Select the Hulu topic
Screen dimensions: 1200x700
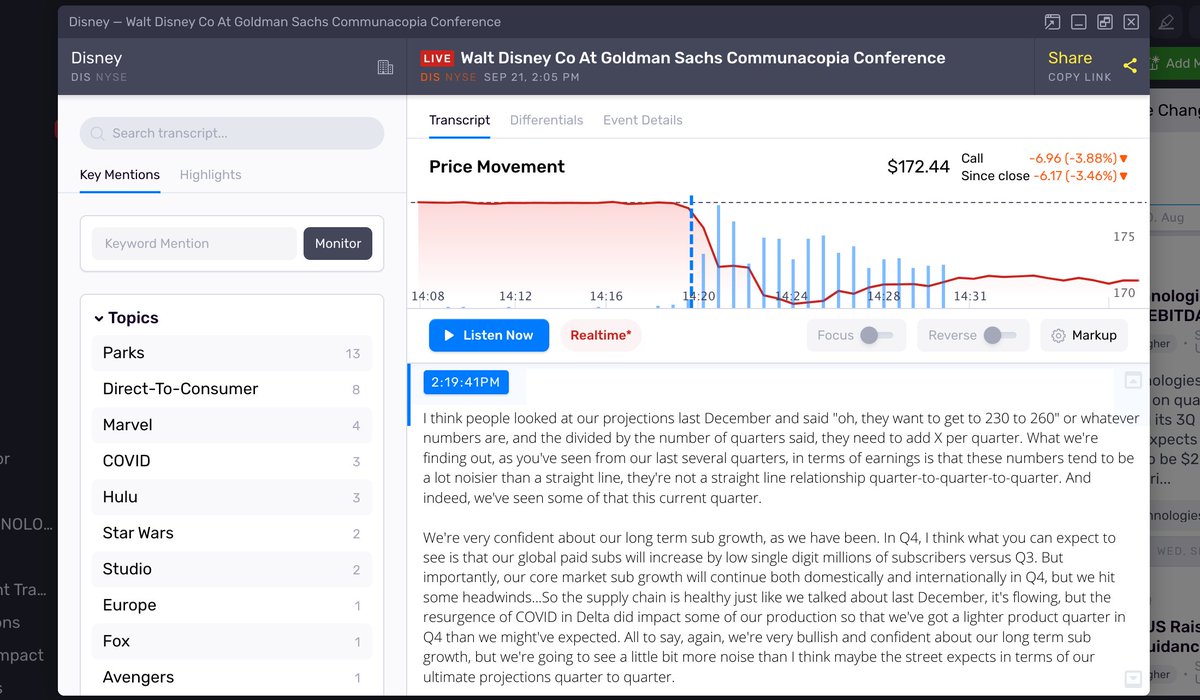pos(231,497)
